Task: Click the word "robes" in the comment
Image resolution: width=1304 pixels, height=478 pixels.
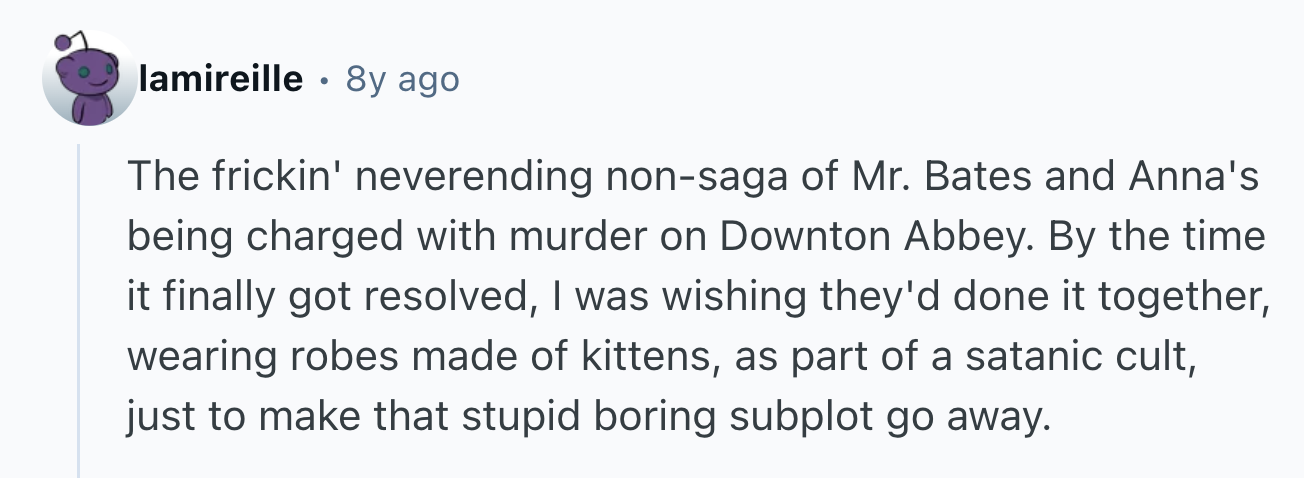Action: [334, 356]
